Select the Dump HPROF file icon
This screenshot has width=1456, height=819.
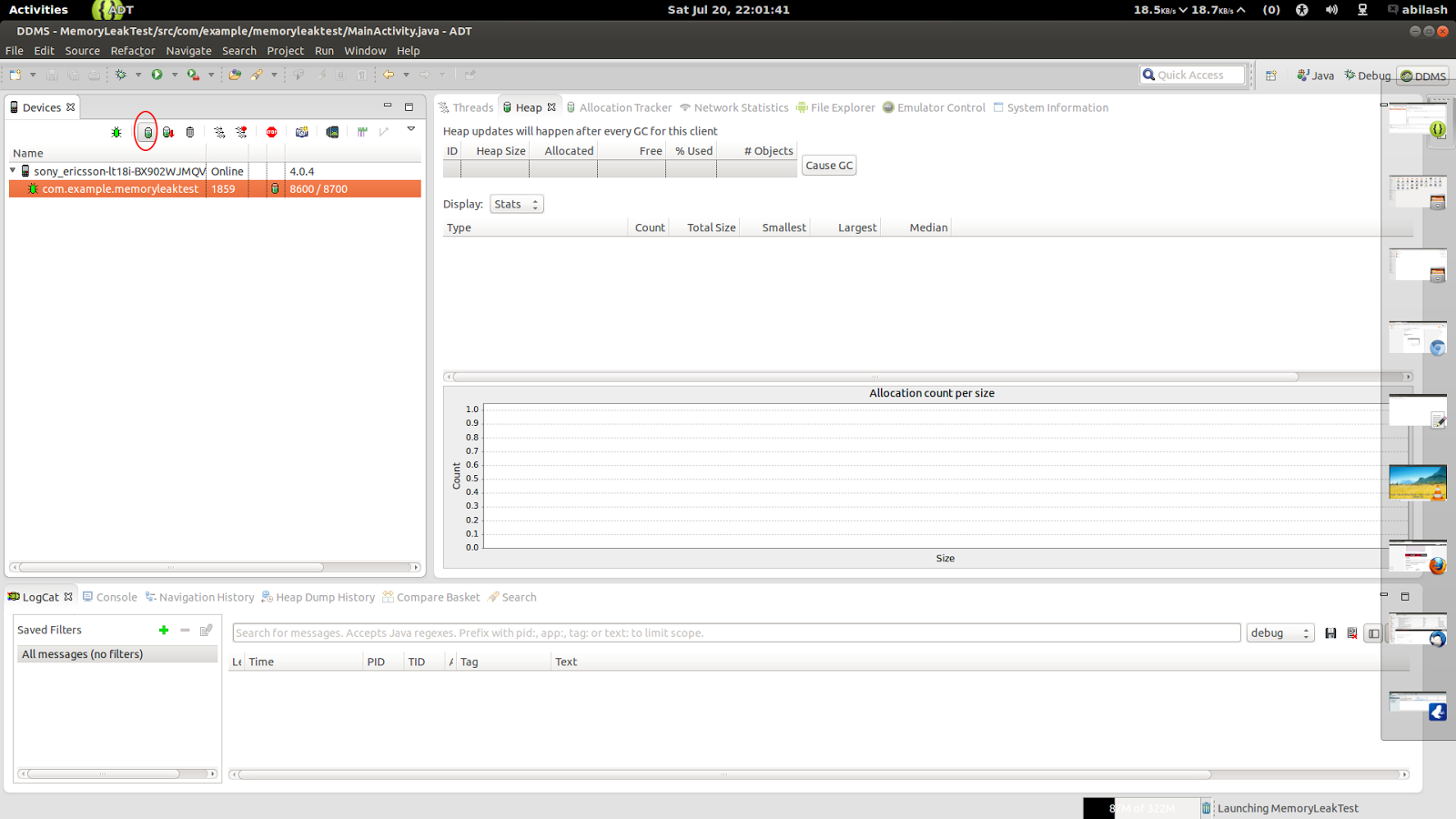coord(168,131)
